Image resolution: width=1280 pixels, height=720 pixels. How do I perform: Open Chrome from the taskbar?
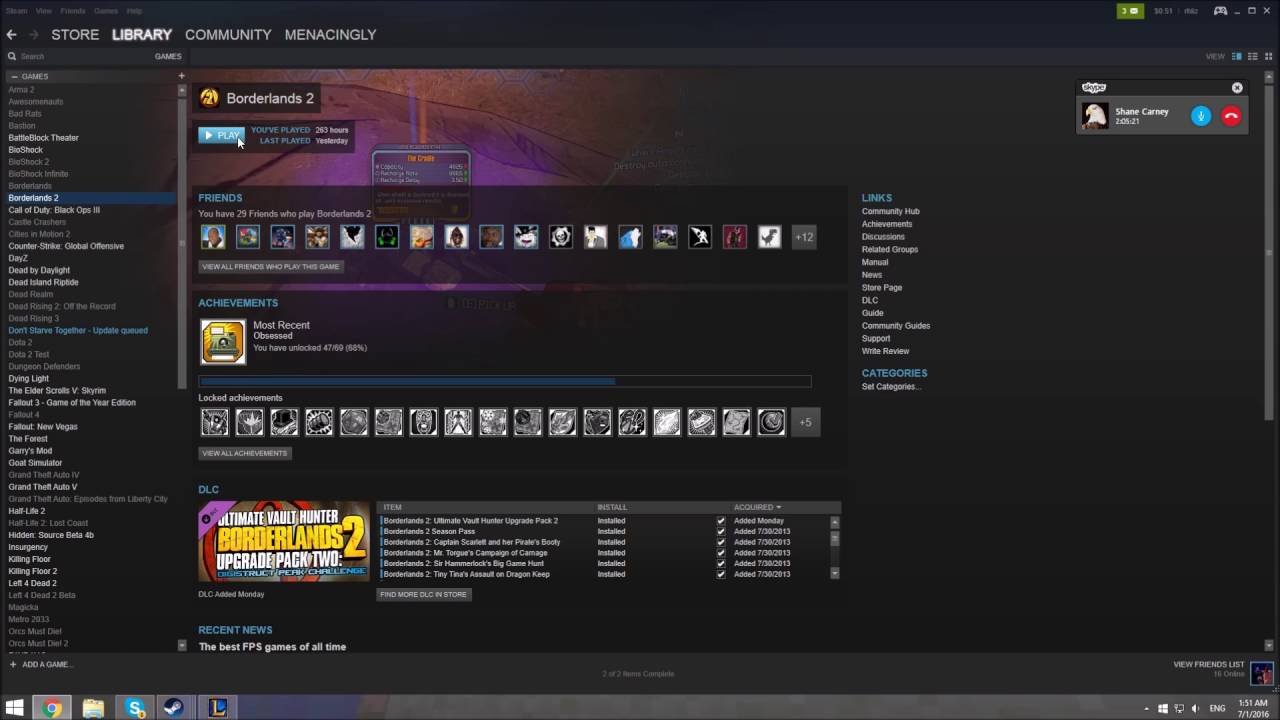(x=52, y=708)
